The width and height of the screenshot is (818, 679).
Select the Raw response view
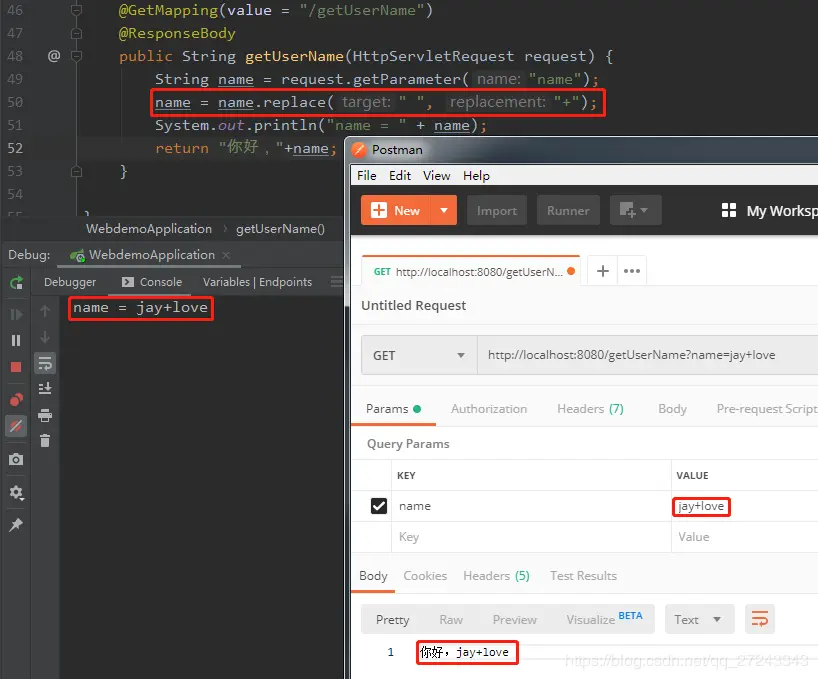451,620
